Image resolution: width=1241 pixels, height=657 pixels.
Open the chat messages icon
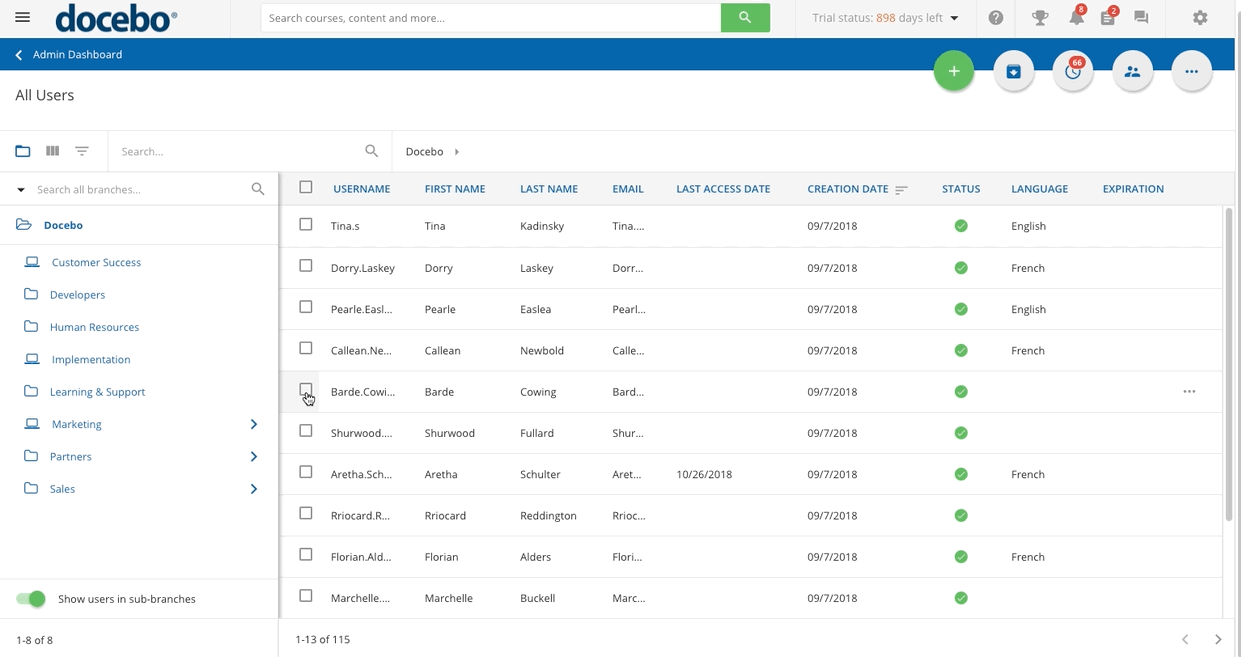tap(1141, 18)
